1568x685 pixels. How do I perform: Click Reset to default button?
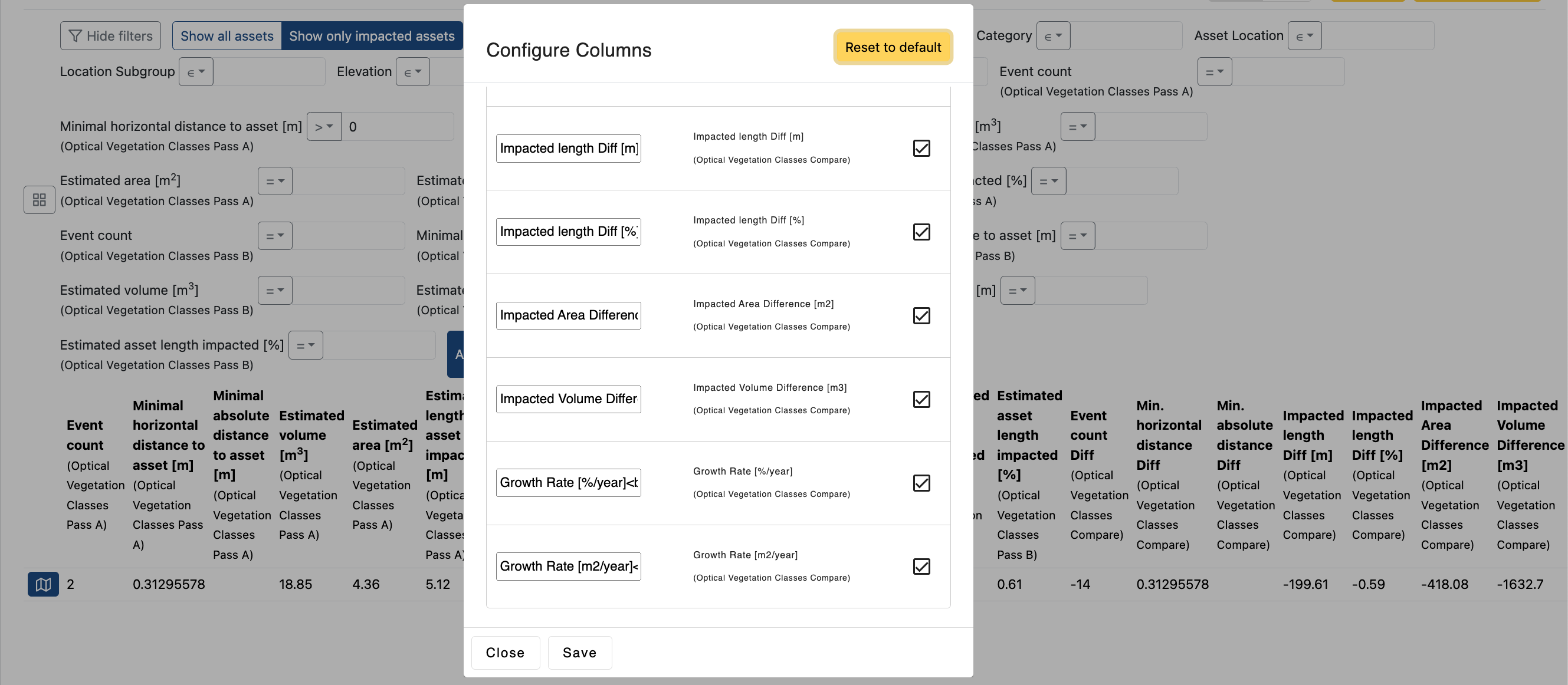pyautogui.click(x=893, y=47)
